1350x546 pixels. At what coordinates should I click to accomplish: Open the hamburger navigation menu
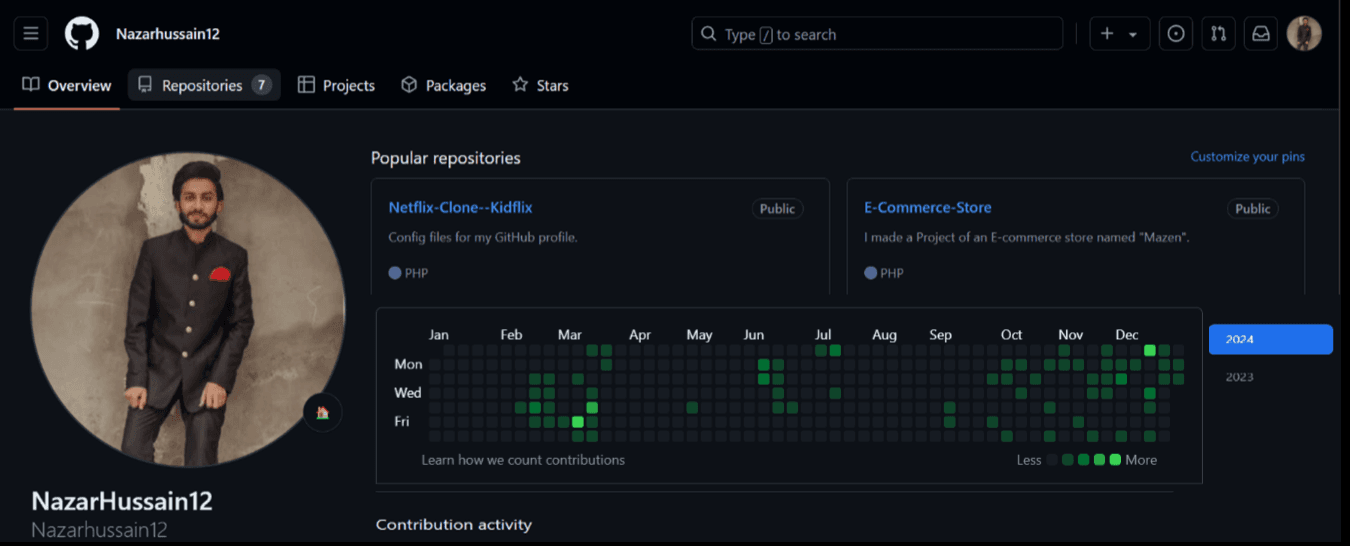coord(31,34)
